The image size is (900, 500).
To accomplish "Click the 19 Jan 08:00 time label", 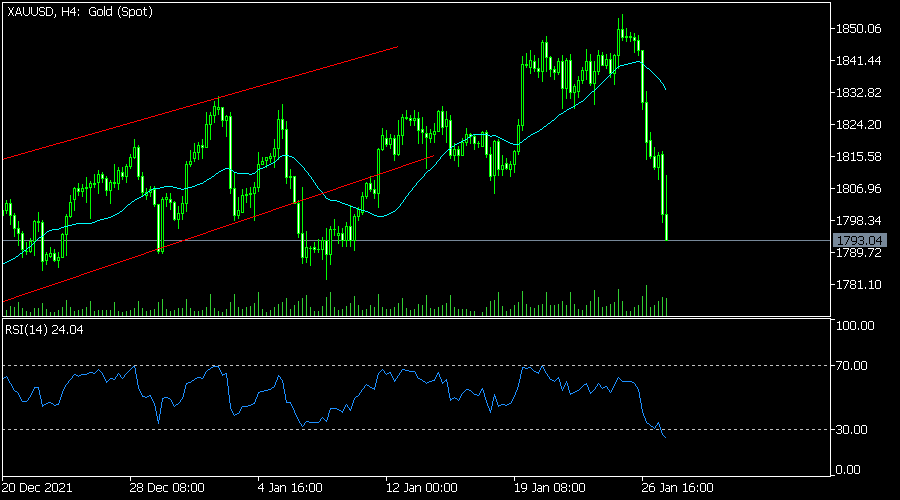I will tap(549, 488).
